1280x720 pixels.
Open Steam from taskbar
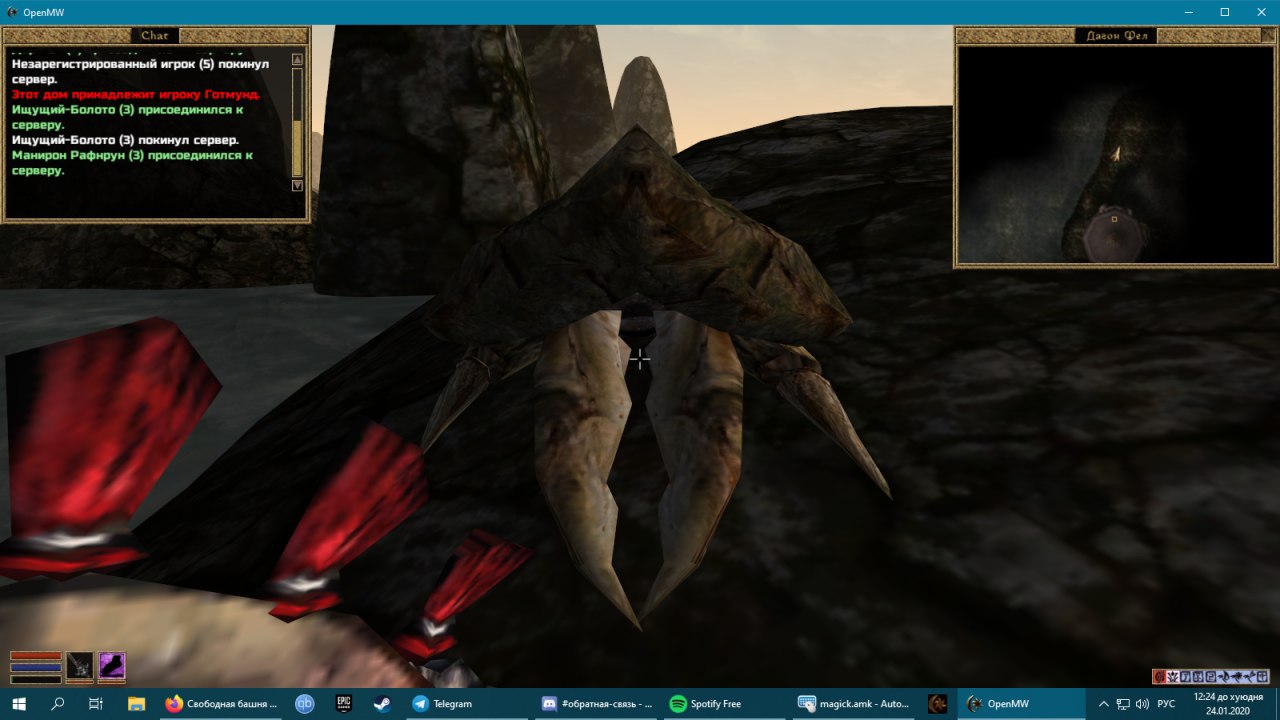click(x=382, y=704)
